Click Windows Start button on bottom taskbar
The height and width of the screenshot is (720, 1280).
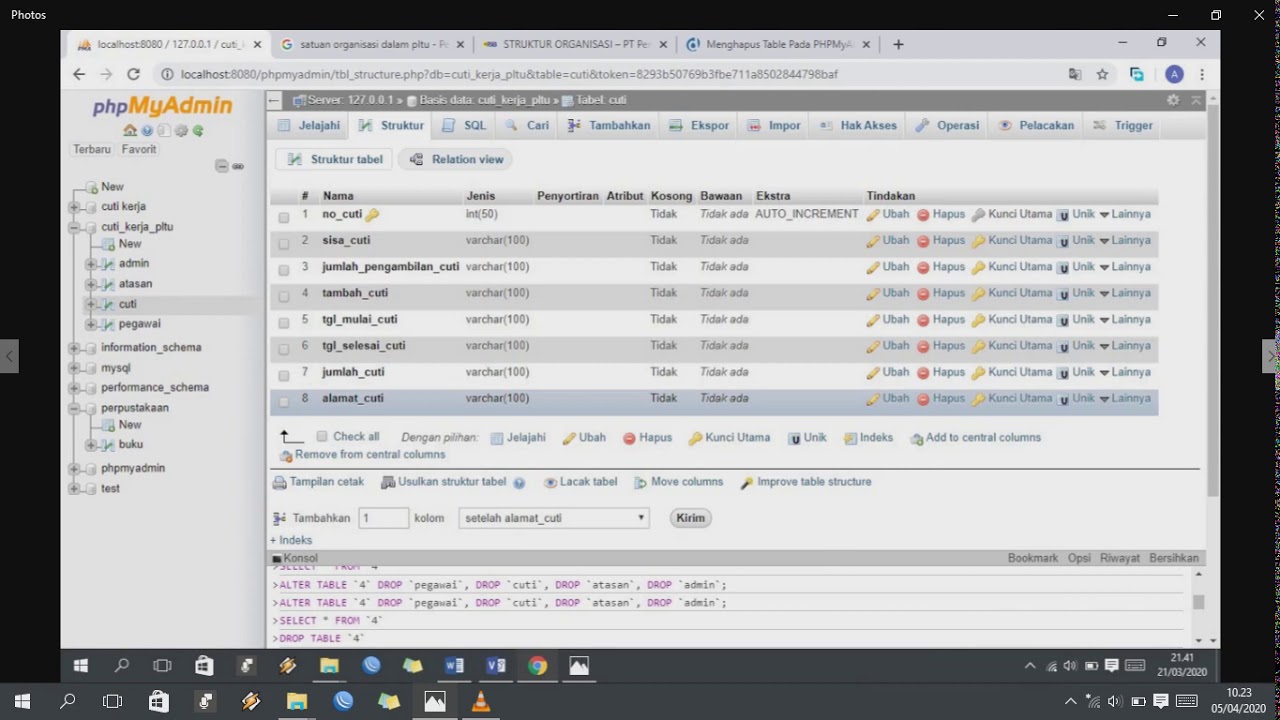click(22, 702)
